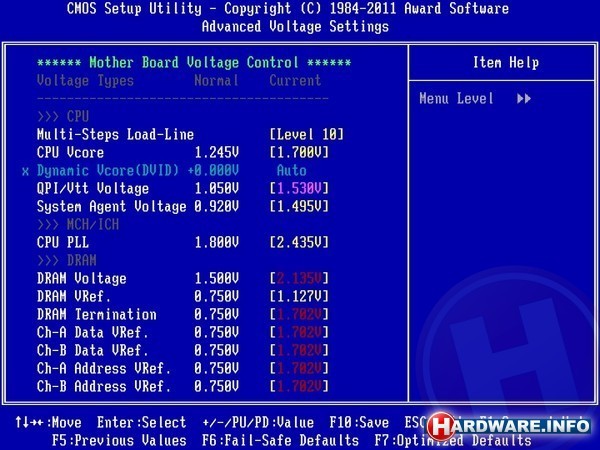Click the Menu Level label
The height and width of the screenshot is (450, 600).
tap(457, 99)
